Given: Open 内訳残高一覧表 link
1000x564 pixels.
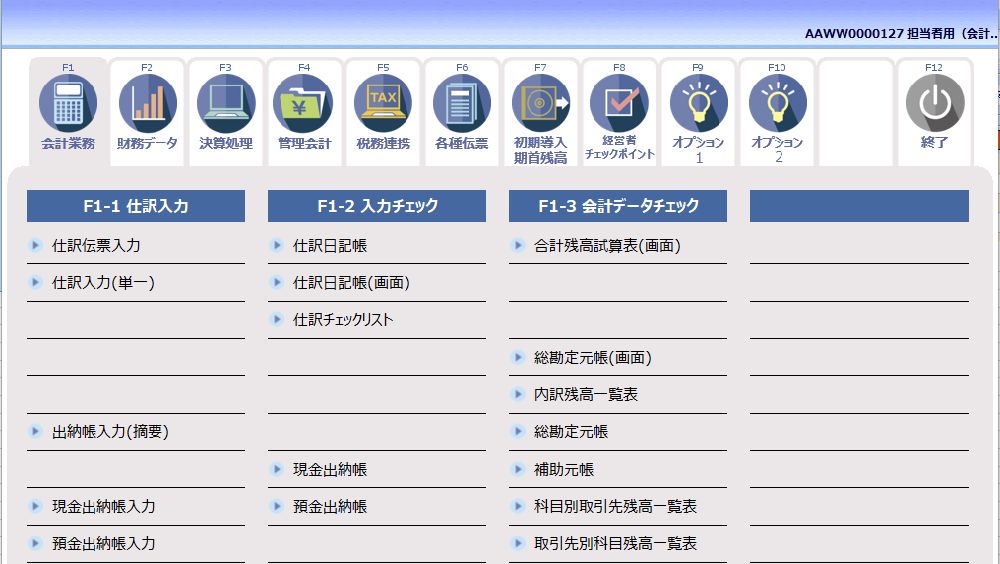Looking at the screenshot, I should pyautogui.click(x=586, y=395).
